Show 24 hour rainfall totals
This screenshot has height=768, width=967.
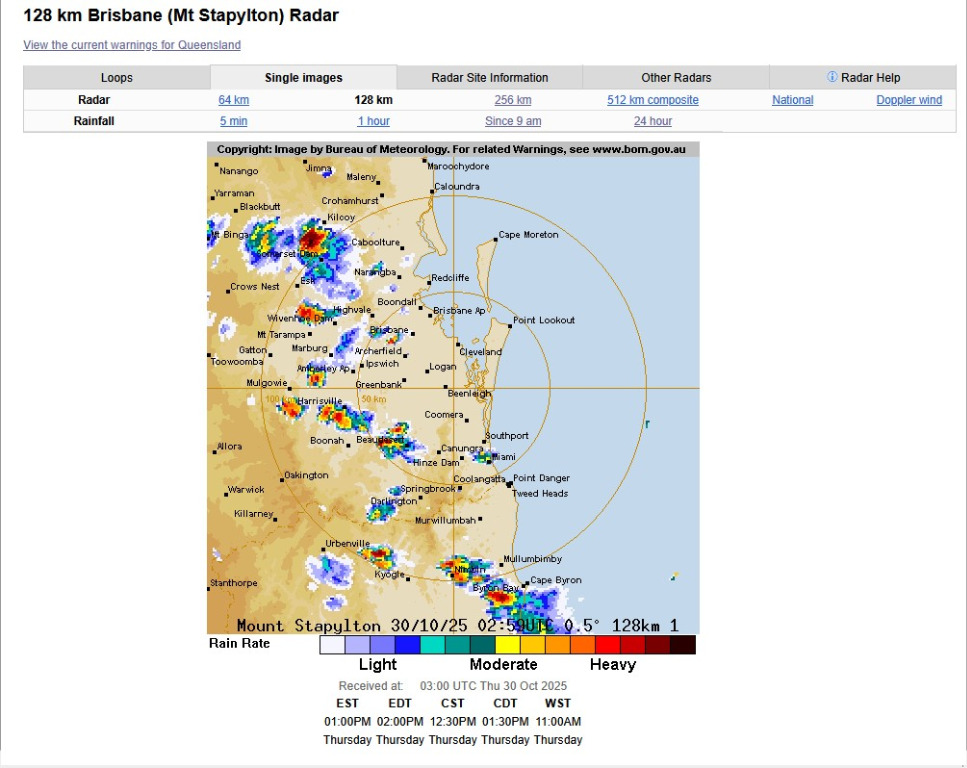pos(652,121)
